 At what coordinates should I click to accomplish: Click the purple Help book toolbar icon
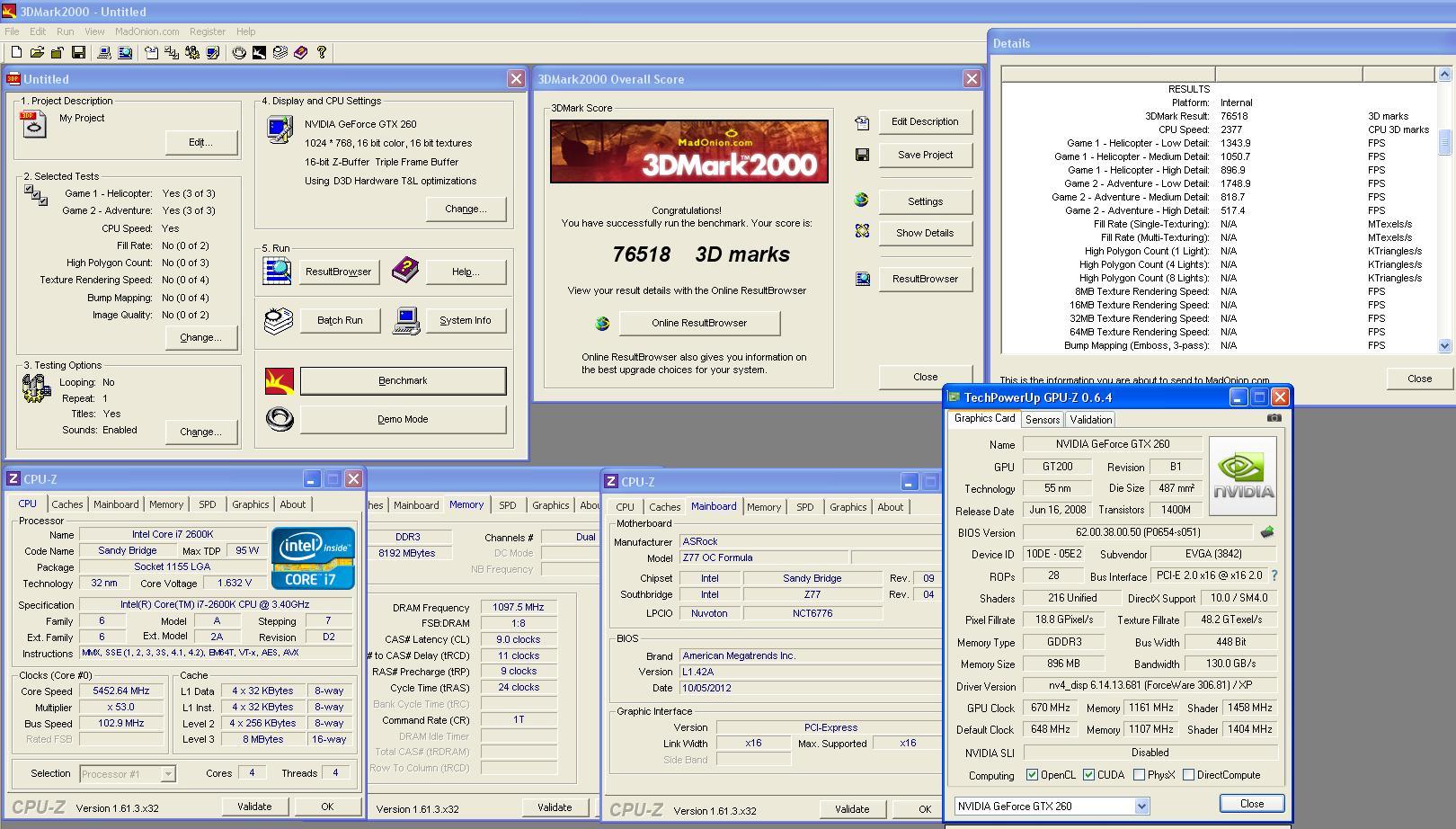pyautogui.click(x=301, y=53)
